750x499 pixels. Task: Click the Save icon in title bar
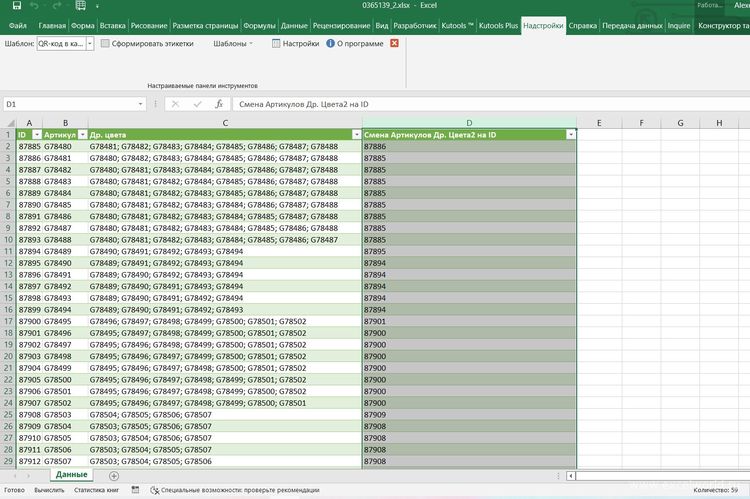pos(17,6)
